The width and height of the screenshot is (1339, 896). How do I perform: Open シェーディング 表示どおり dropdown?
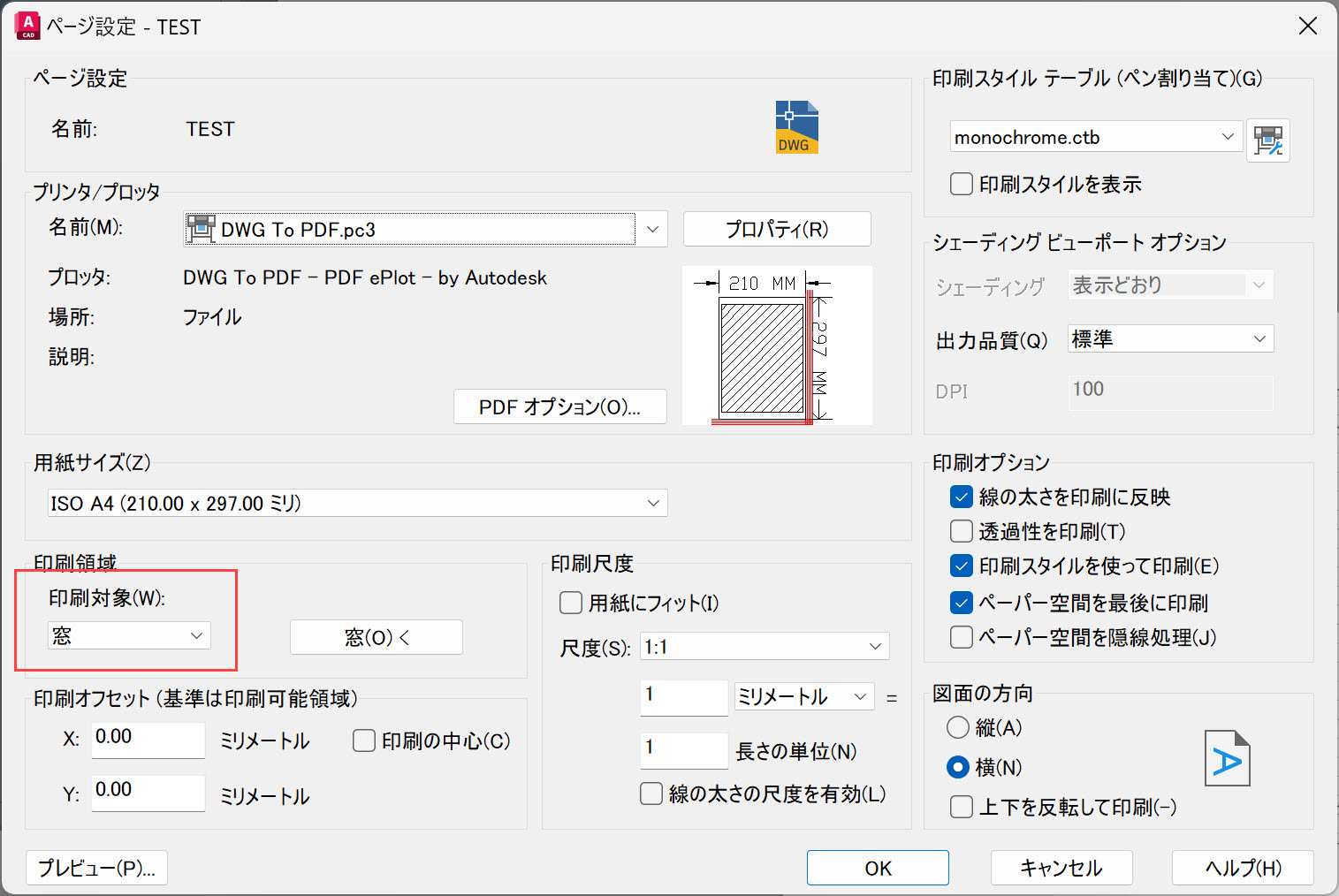coord(1171,285)
